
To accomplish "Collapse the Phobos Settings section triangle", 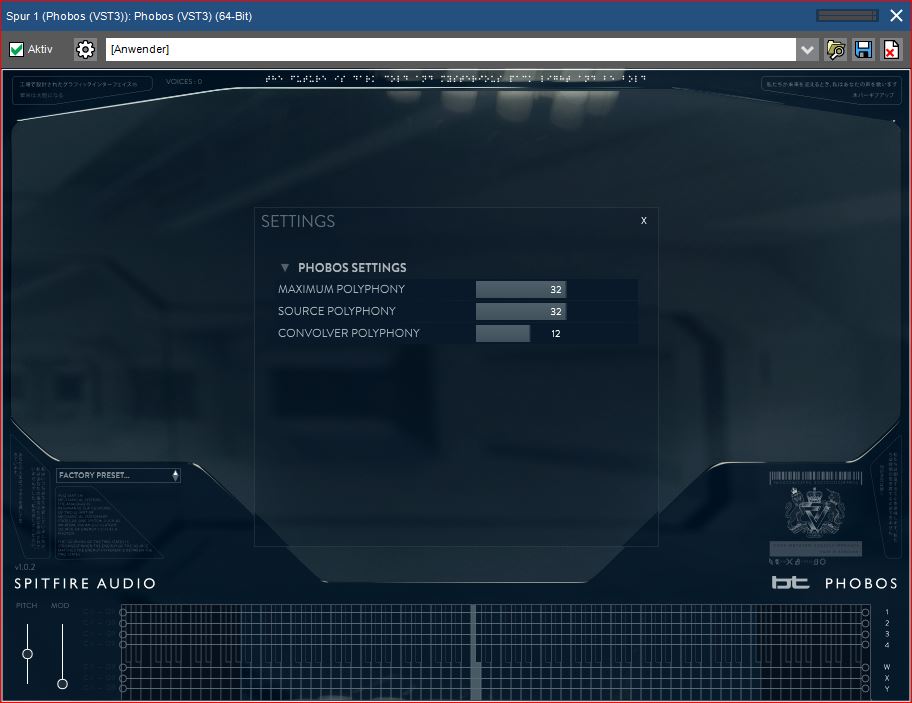I will click(285, 267).
